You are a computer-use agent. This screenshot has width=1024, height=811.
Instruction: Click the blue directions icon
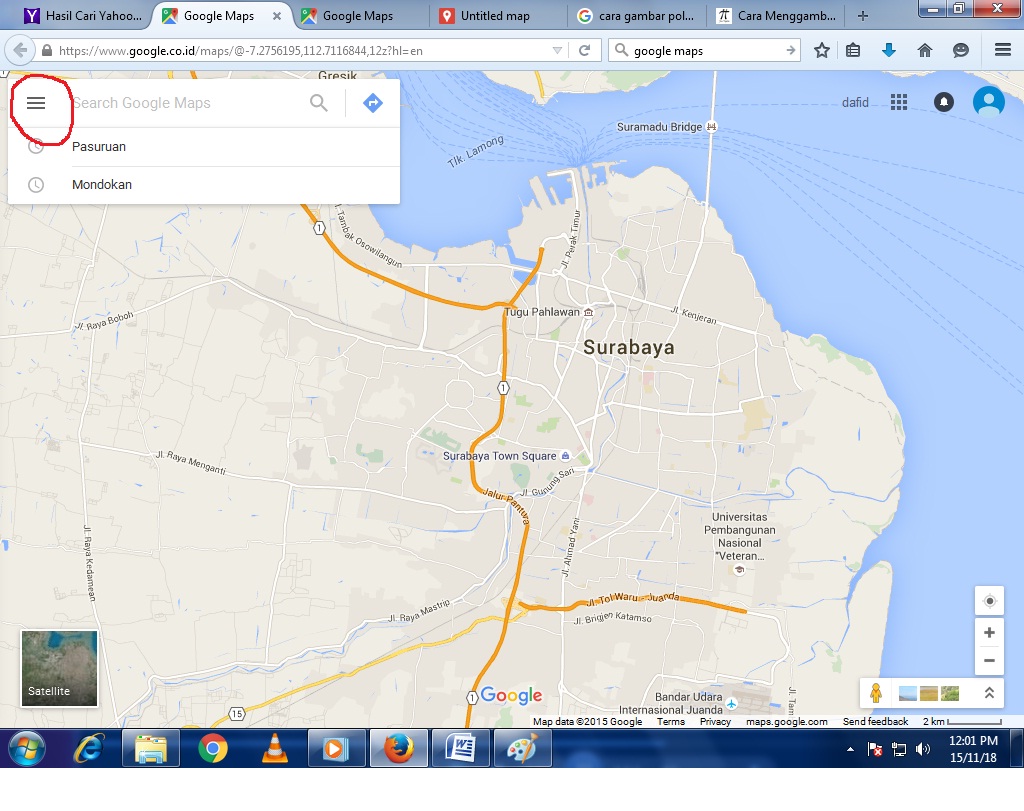(372, 102)
